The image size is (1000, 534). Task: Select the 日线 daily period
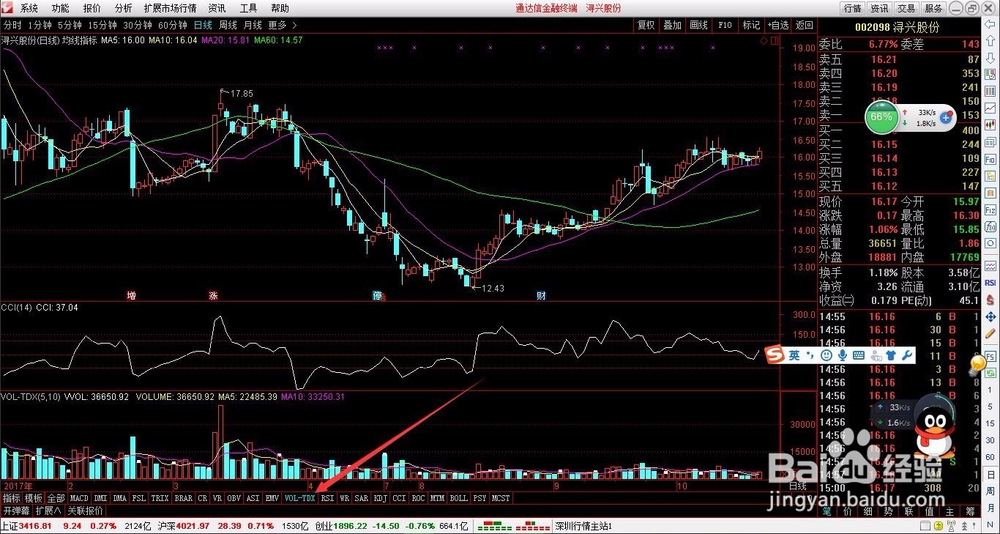[x=203, y=26]
